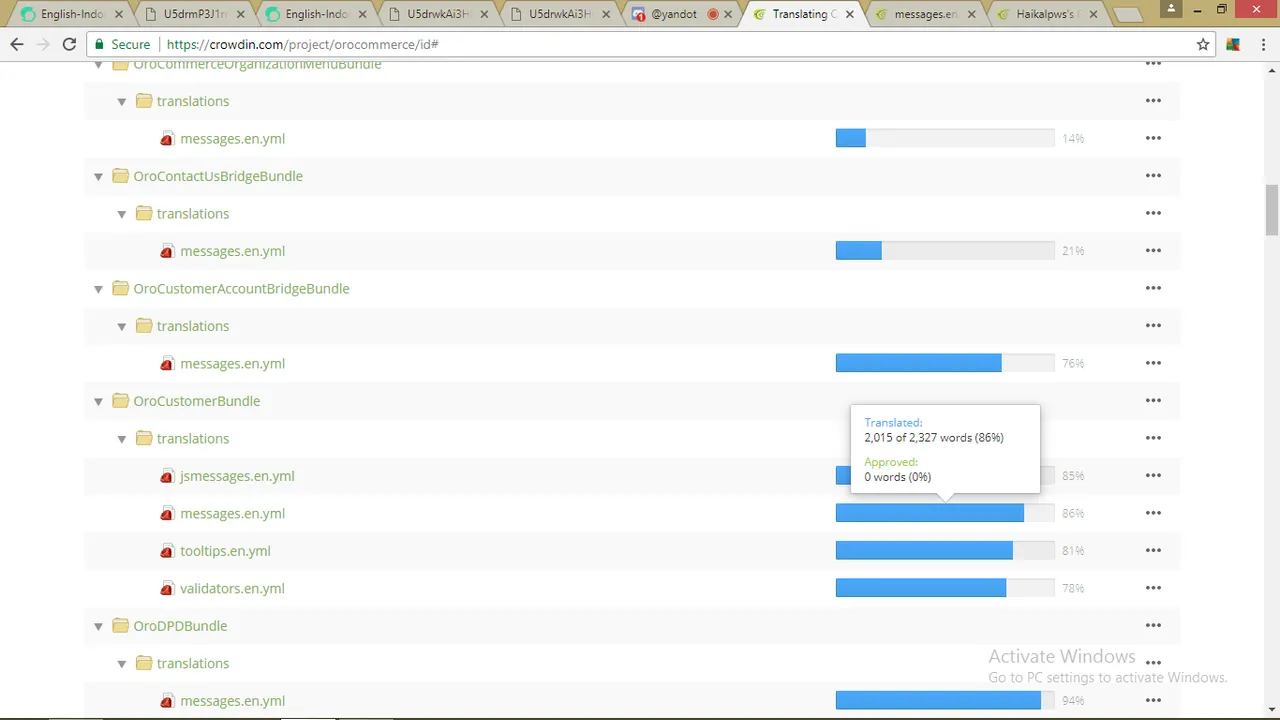This screenshot has height=720, width=1280.
Task: Open new browser tab button
Action: (1127, 15)
